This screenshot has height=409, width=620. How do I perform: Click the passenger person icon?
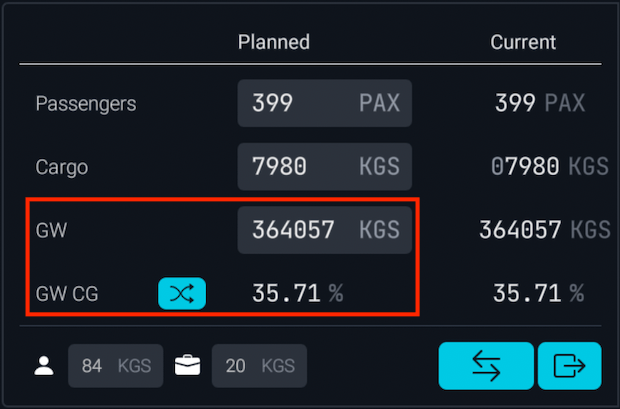point(44,366)
